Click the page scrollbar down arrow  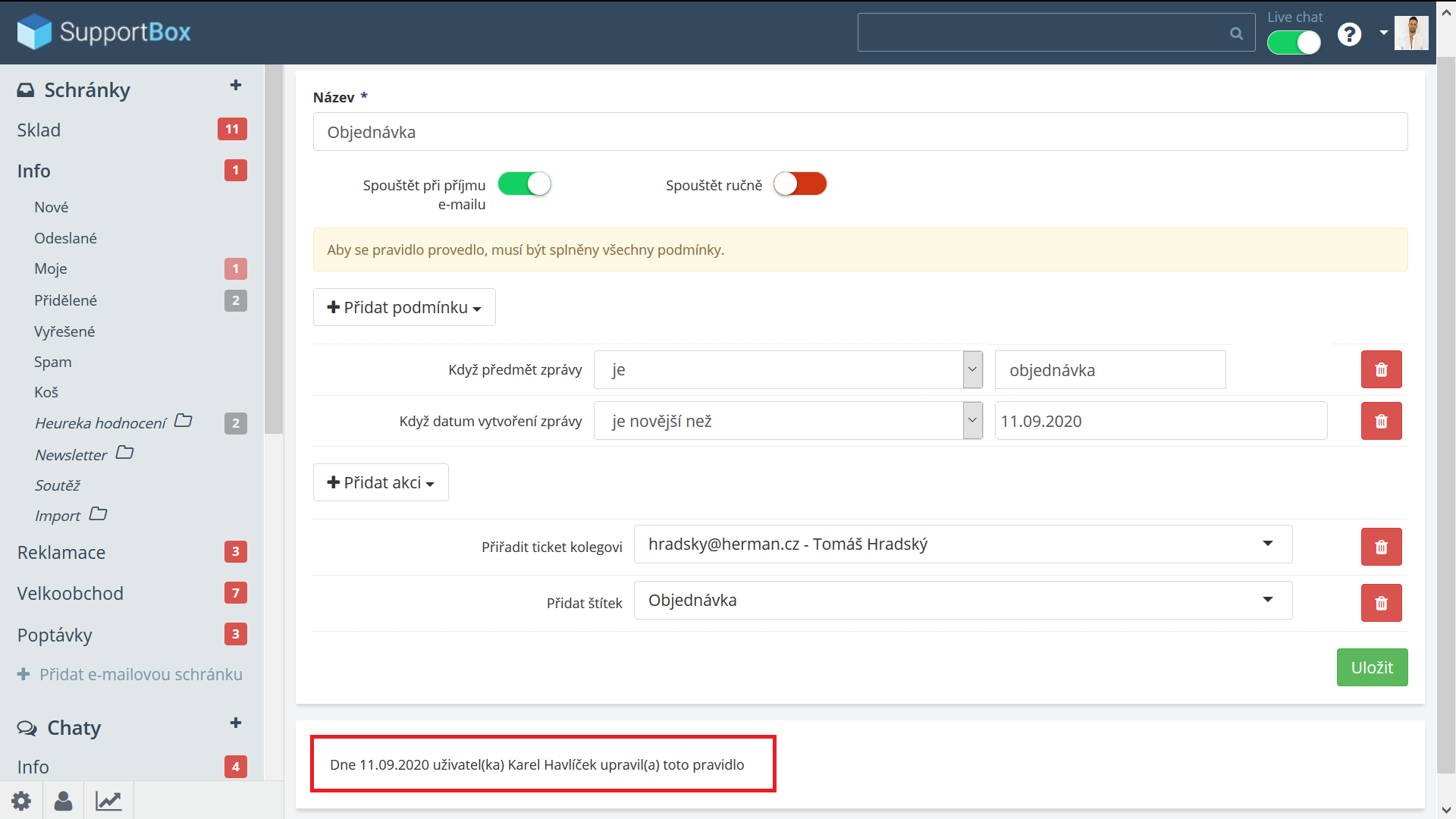click(1446, 810)
